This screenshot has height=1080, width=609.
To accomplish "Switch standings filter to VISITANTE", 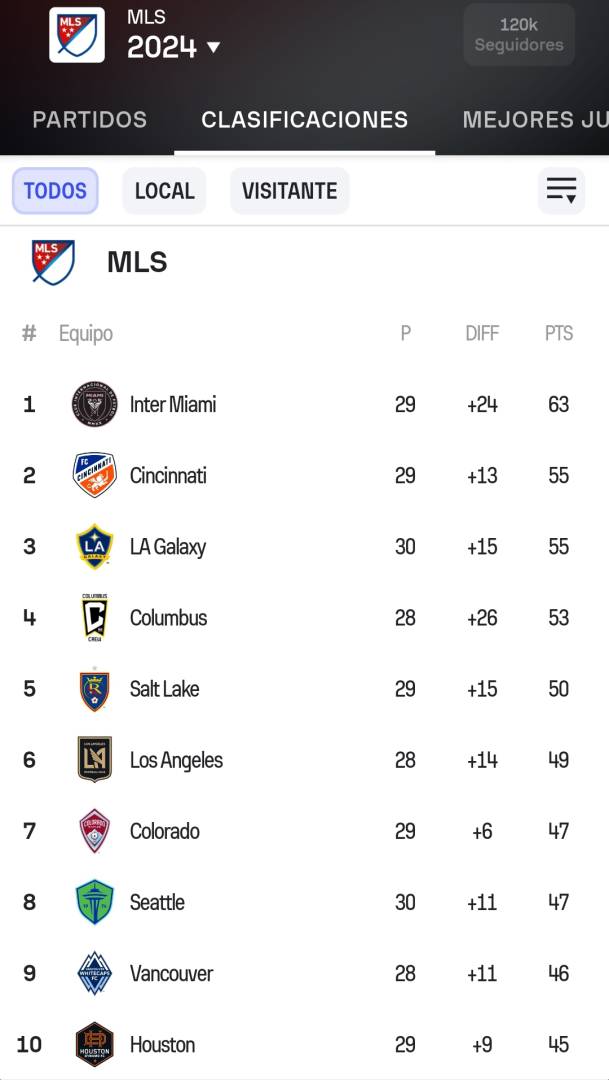I will click(x=289, y=191).
